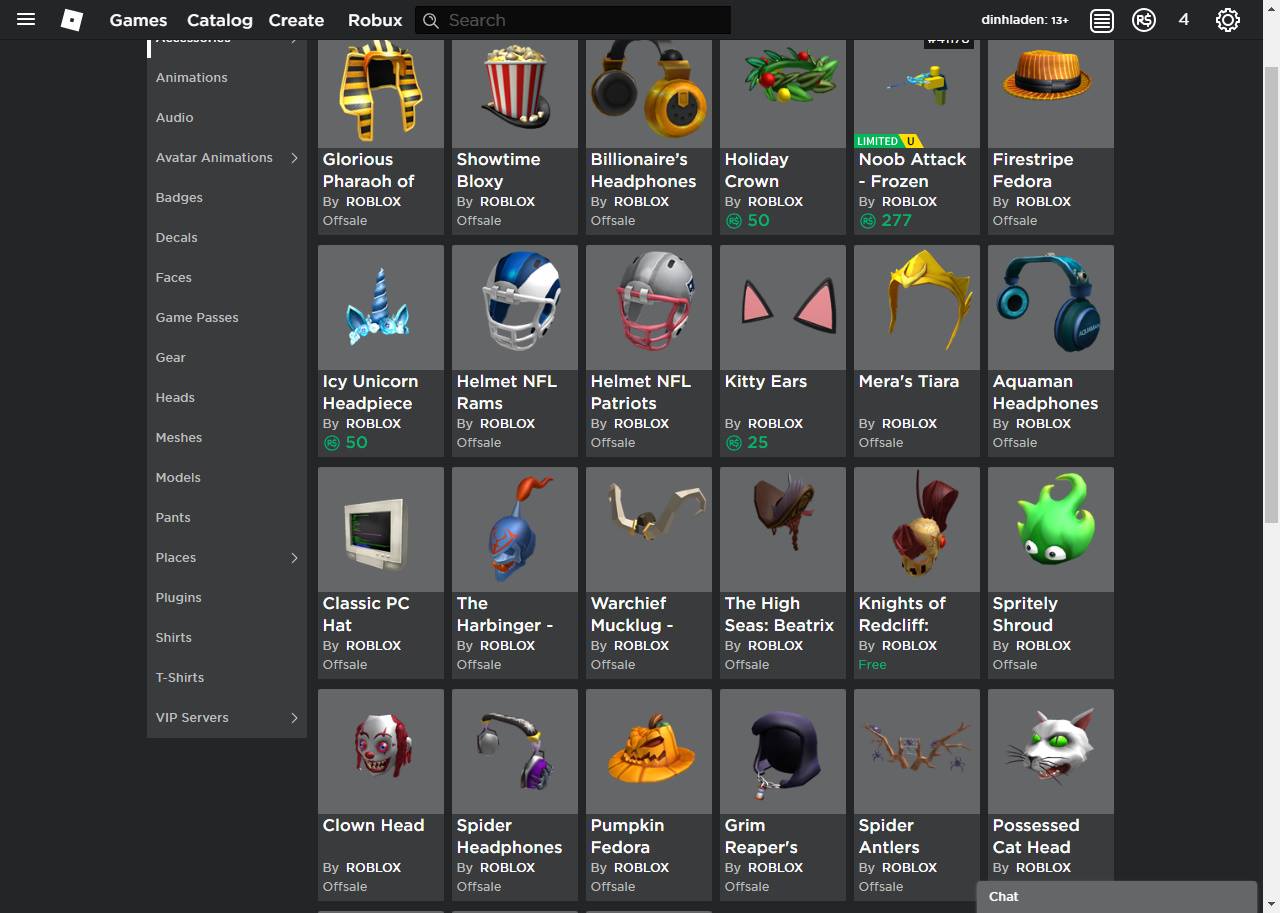Click the Kitty Ears item title
Screen dimensions: 1280x913
coord(765,381)
